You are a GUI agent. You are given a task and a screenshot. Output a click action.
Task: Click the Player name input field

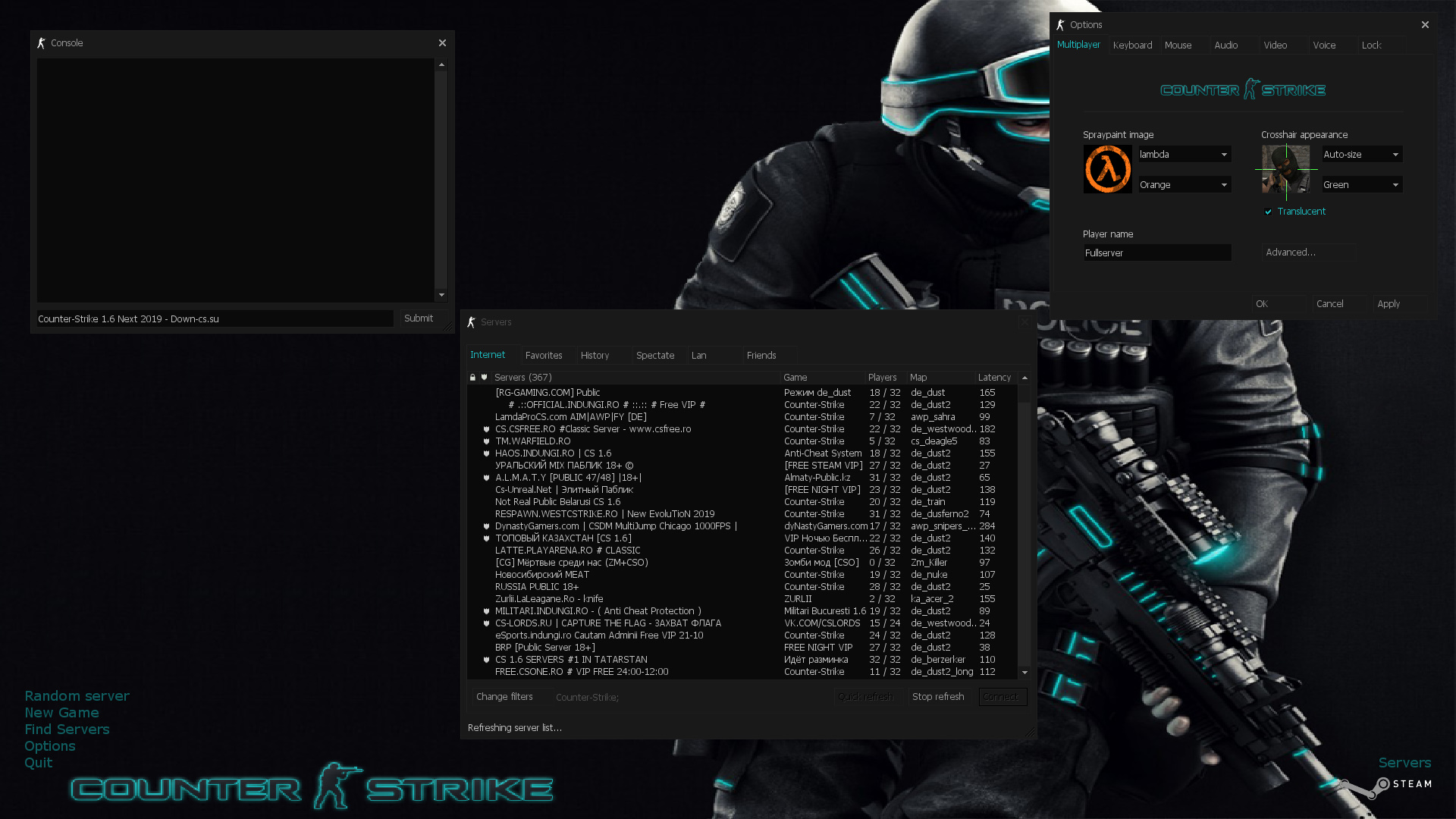(1157, 253)
